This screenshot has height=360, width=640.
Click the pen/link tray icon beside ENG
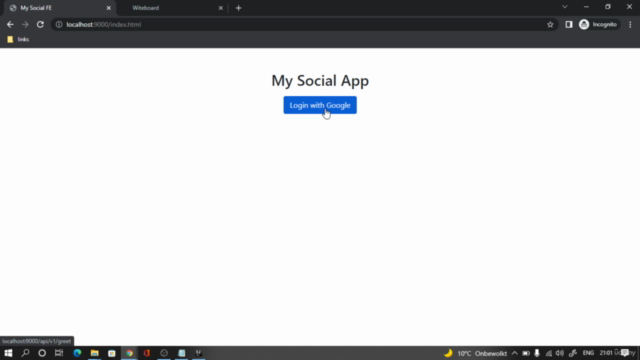[573, 353]
